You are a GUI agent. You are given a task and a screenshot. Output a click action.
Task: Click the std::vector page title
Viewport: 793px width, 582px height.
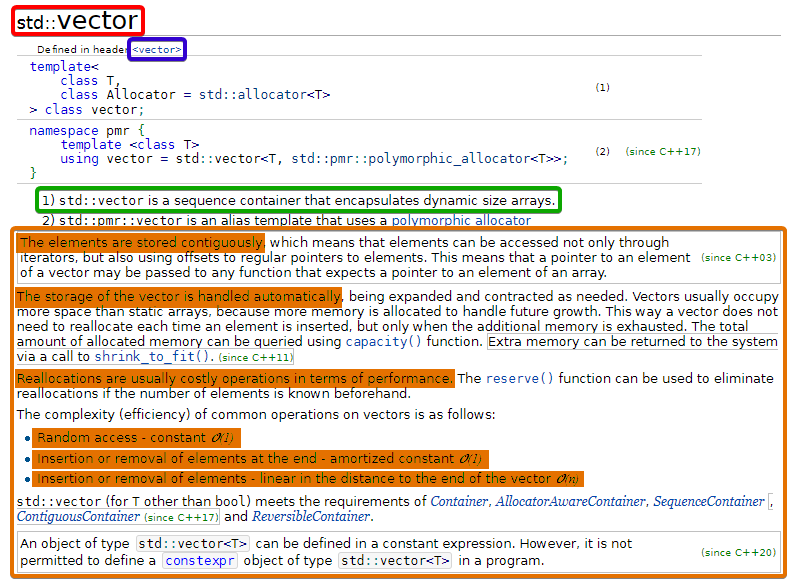(x=78, y=21)
